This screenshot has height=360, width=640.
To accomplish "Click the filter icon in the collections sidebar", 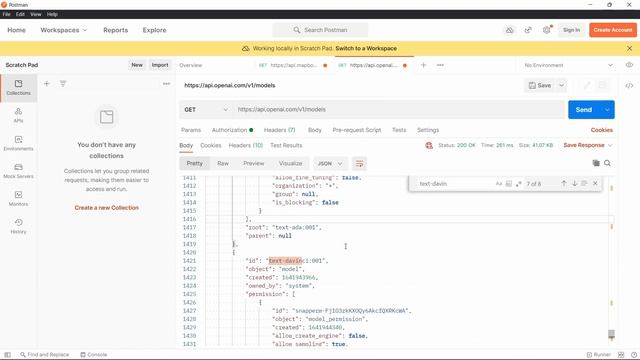I will click(x=63, y=84).
